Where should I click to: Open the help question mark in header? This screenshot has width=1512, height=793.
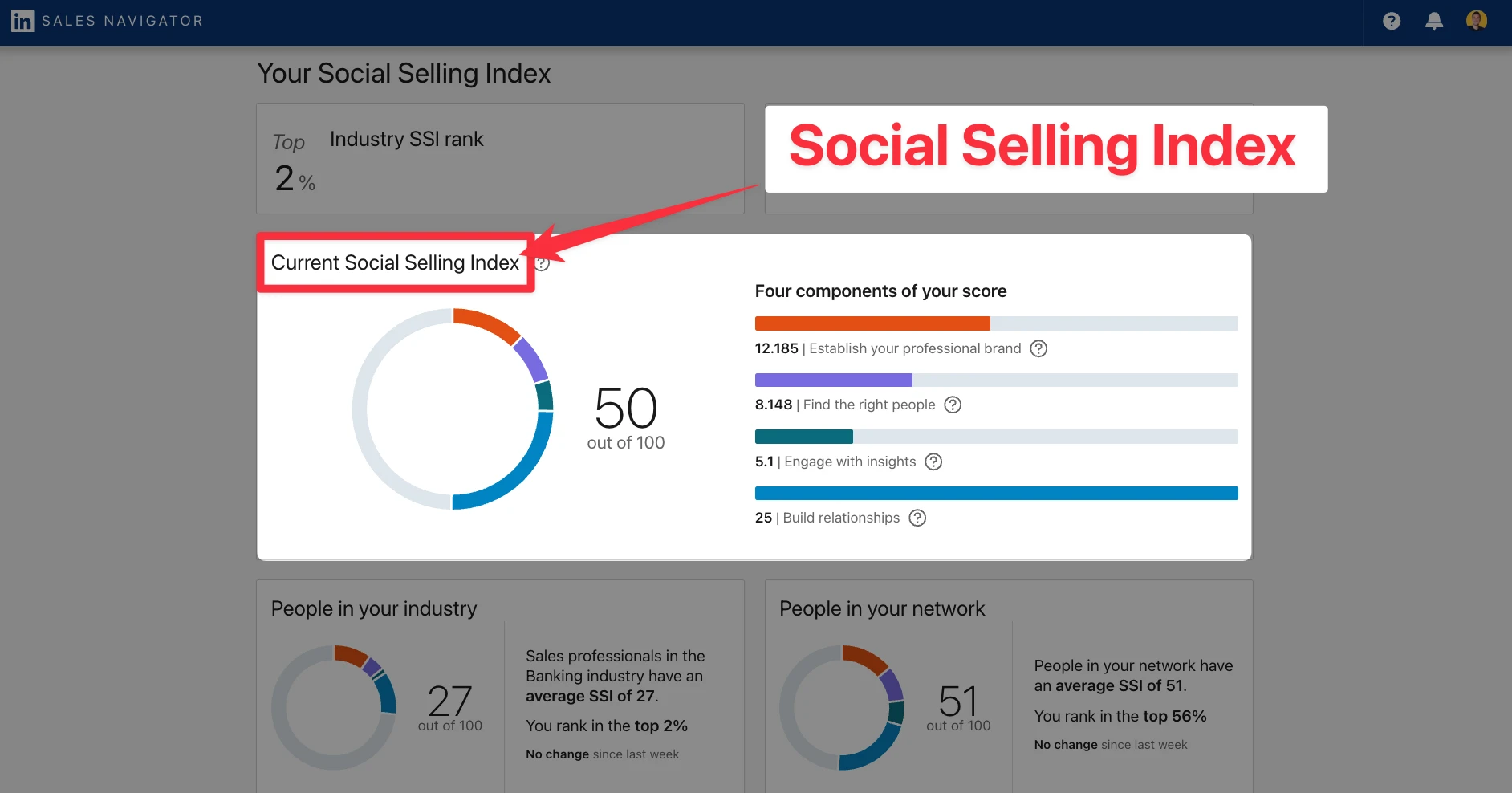[1392, 22]
